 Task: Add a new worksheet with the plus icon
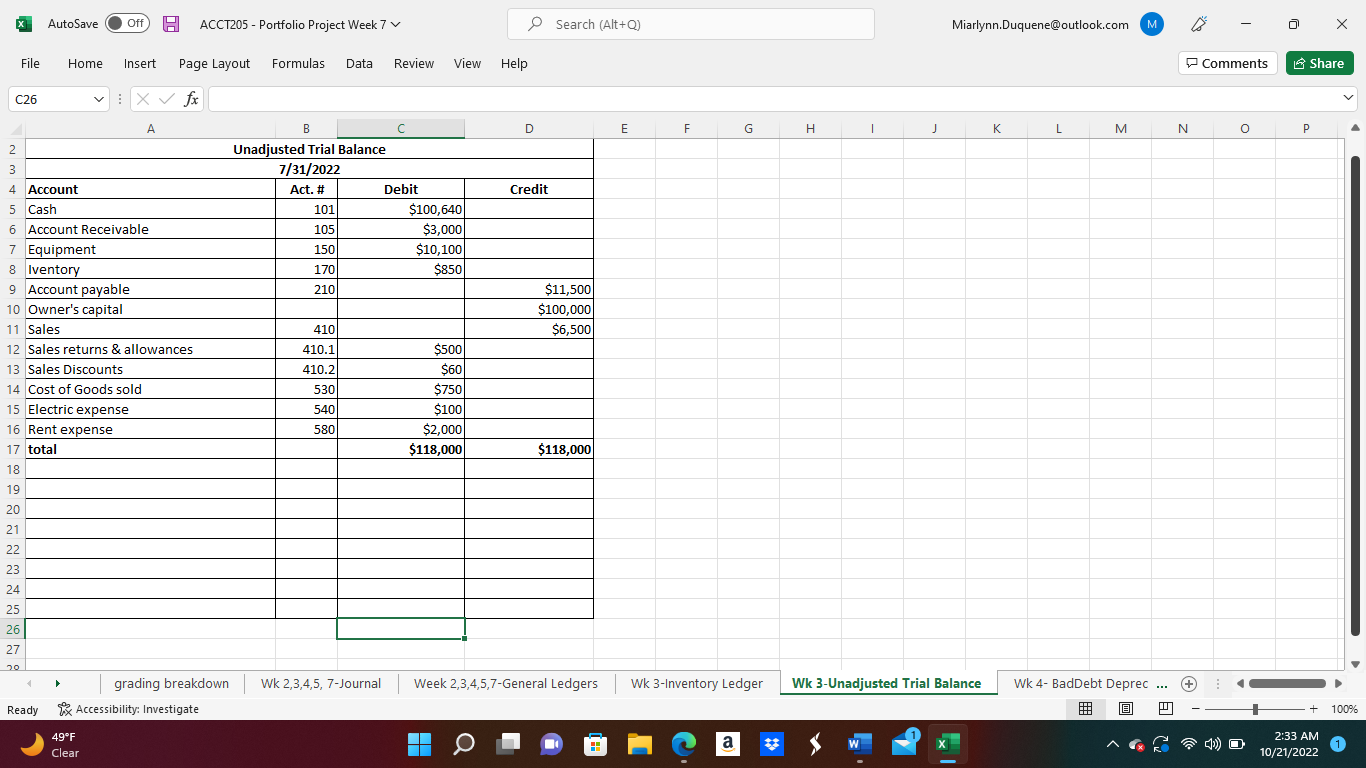coord(1189,683)
